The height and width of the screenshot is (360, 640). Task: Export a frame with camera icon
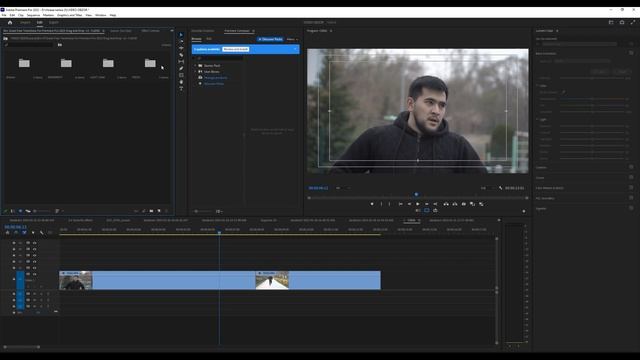[x=464, y=204]
